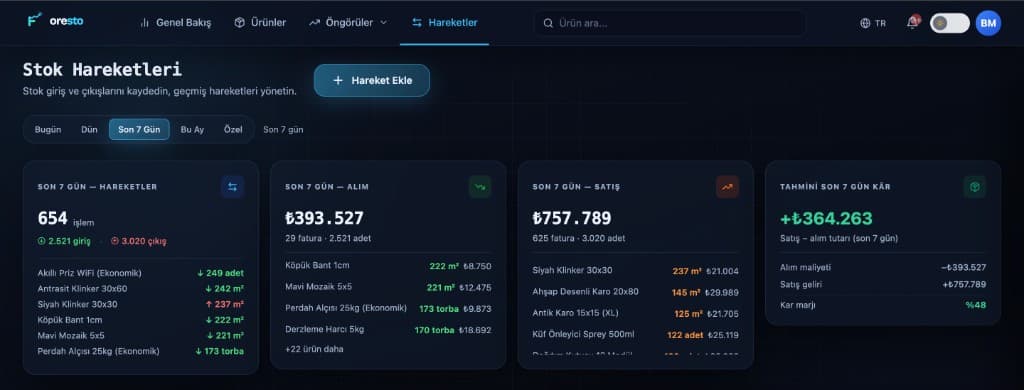Select the Bu Ay filter
Viewport: 1024px width, 390px height.
coord(192,129)
